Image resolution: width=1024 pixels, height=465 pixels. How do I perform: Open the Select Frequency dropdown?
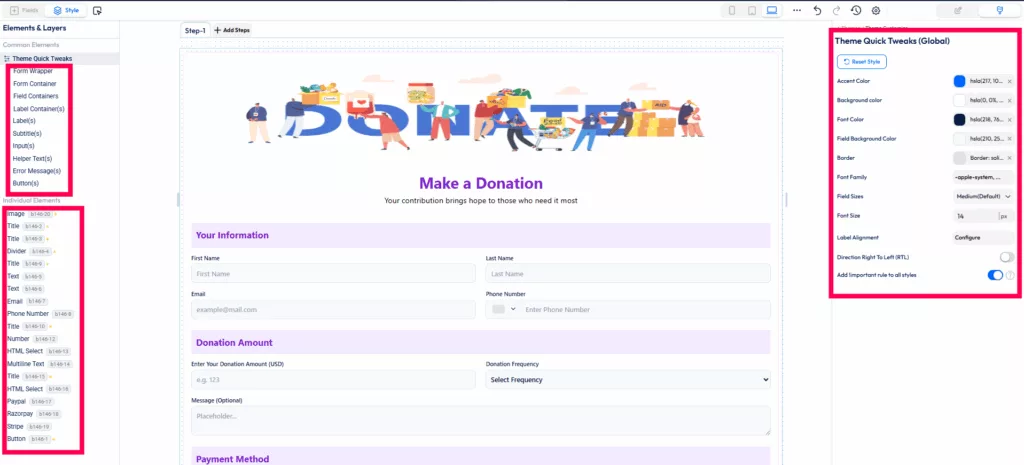pyautogui.click(x=628, y=380)
